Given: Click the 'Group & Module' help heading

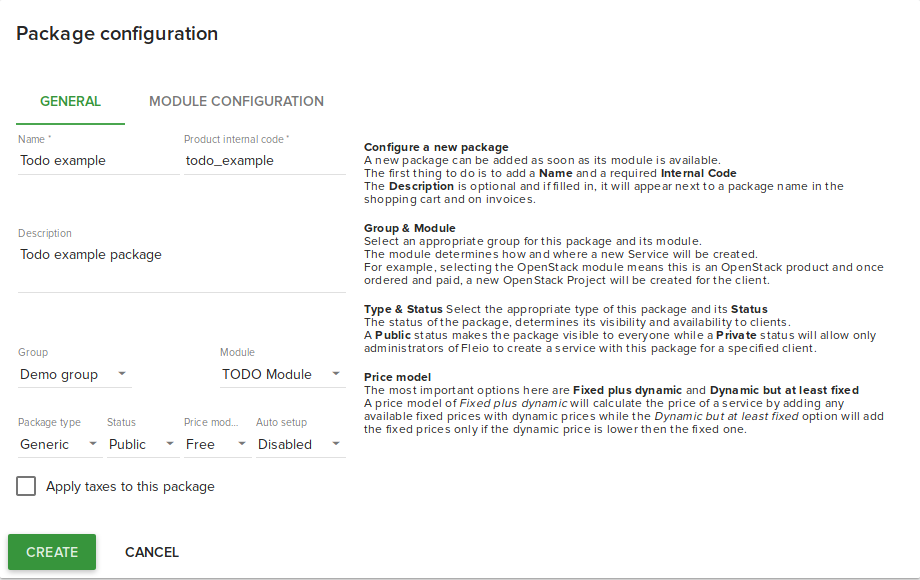Looking at the screenshot, I should [x=409, y=228].
